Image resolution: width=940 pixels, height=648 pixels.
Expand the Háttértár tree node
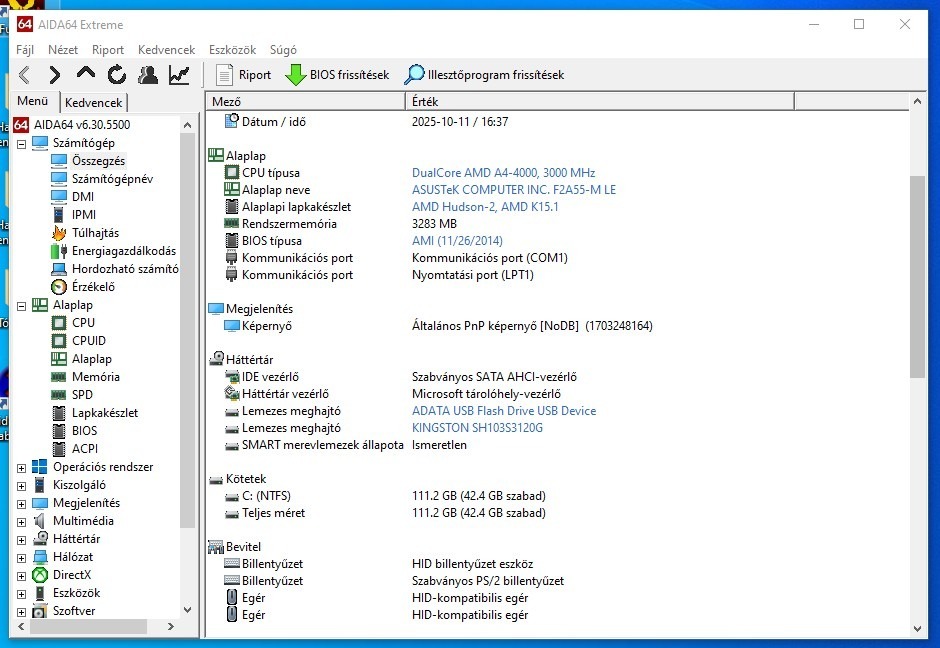click(22, 540)
